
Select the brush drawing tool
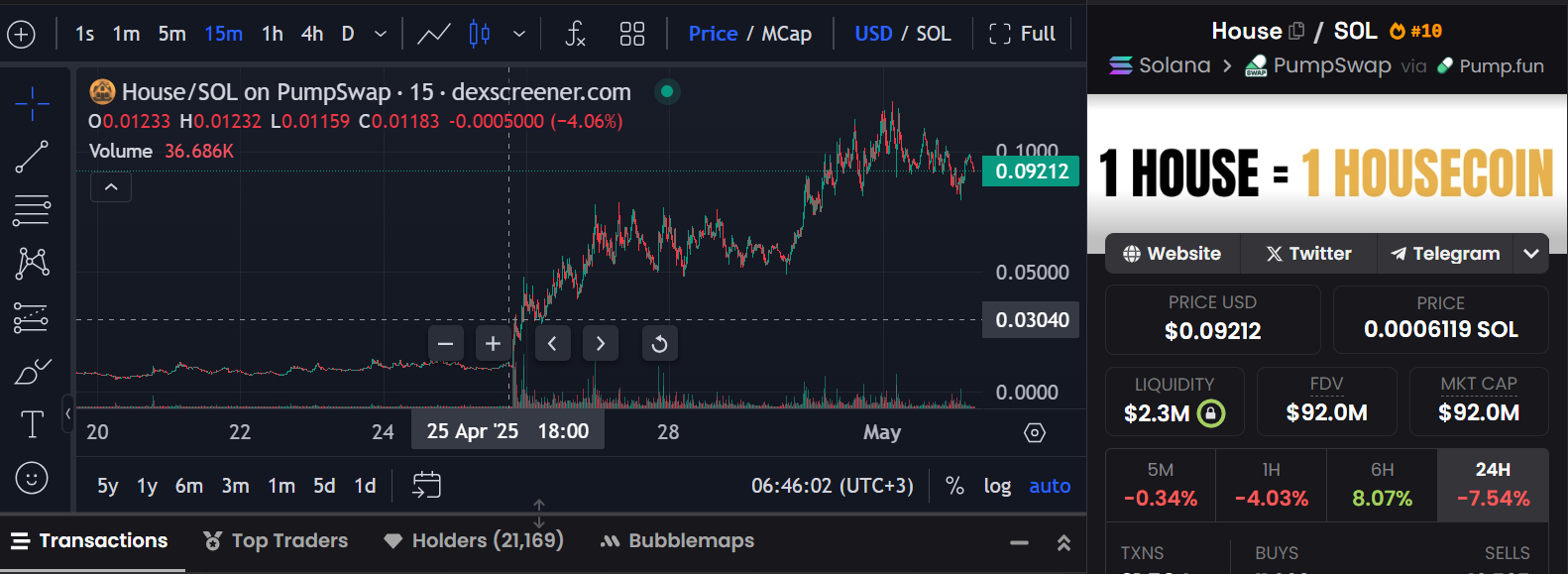coord(32,371)
